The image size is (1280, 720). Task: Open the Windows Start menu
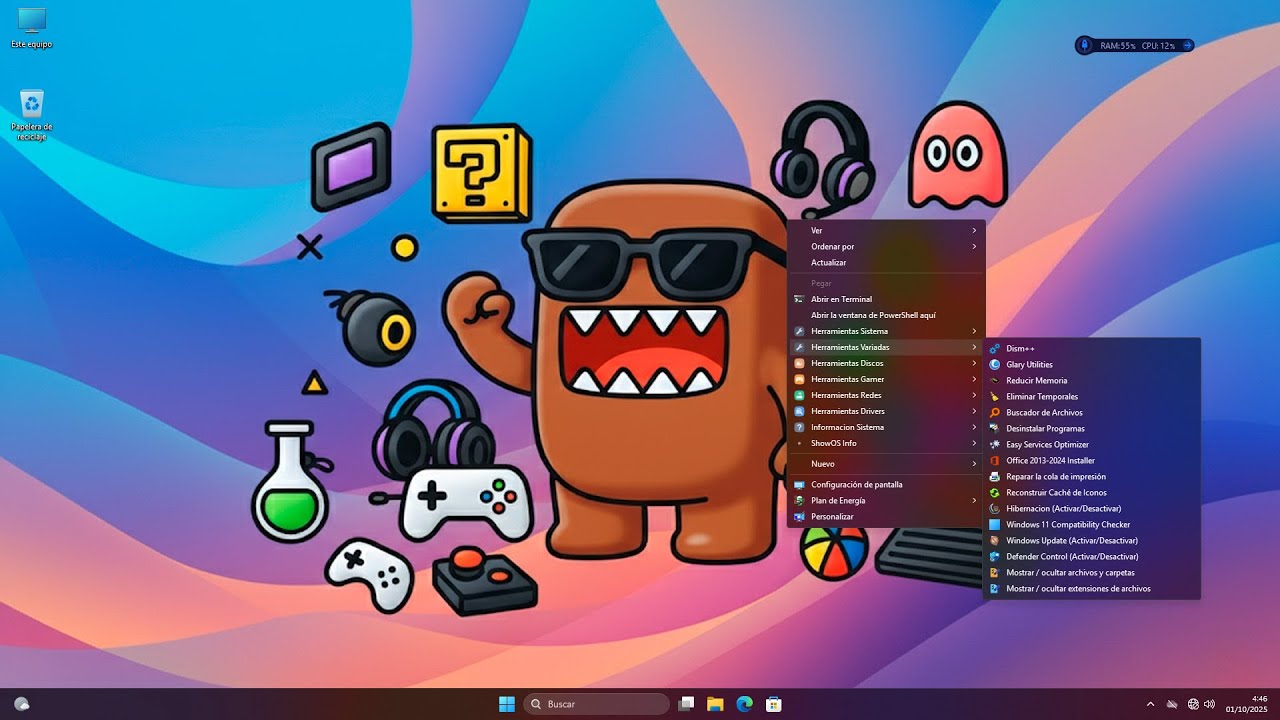tap(507, 704)
